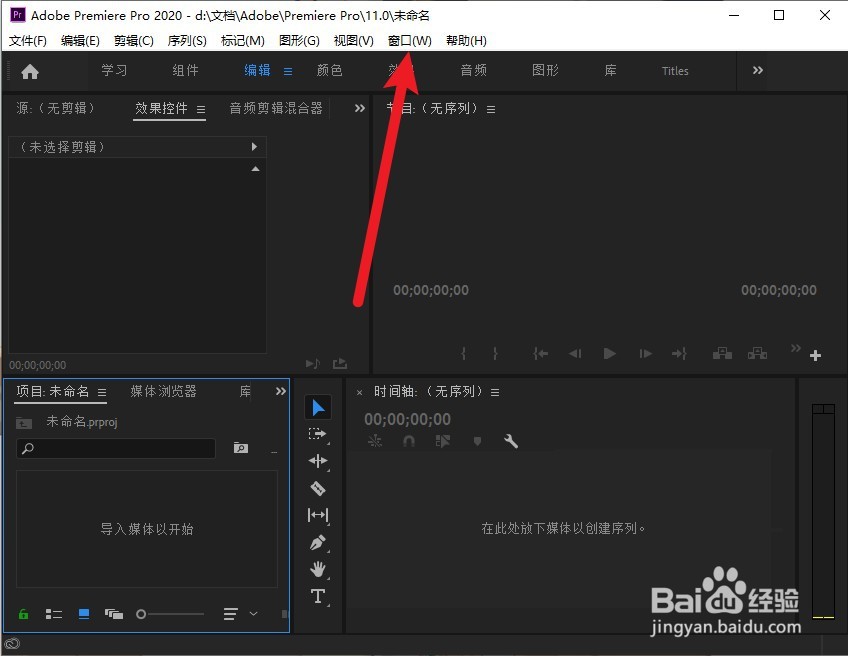Select the Pen tool
848x656 pixels.
[317, 542]
